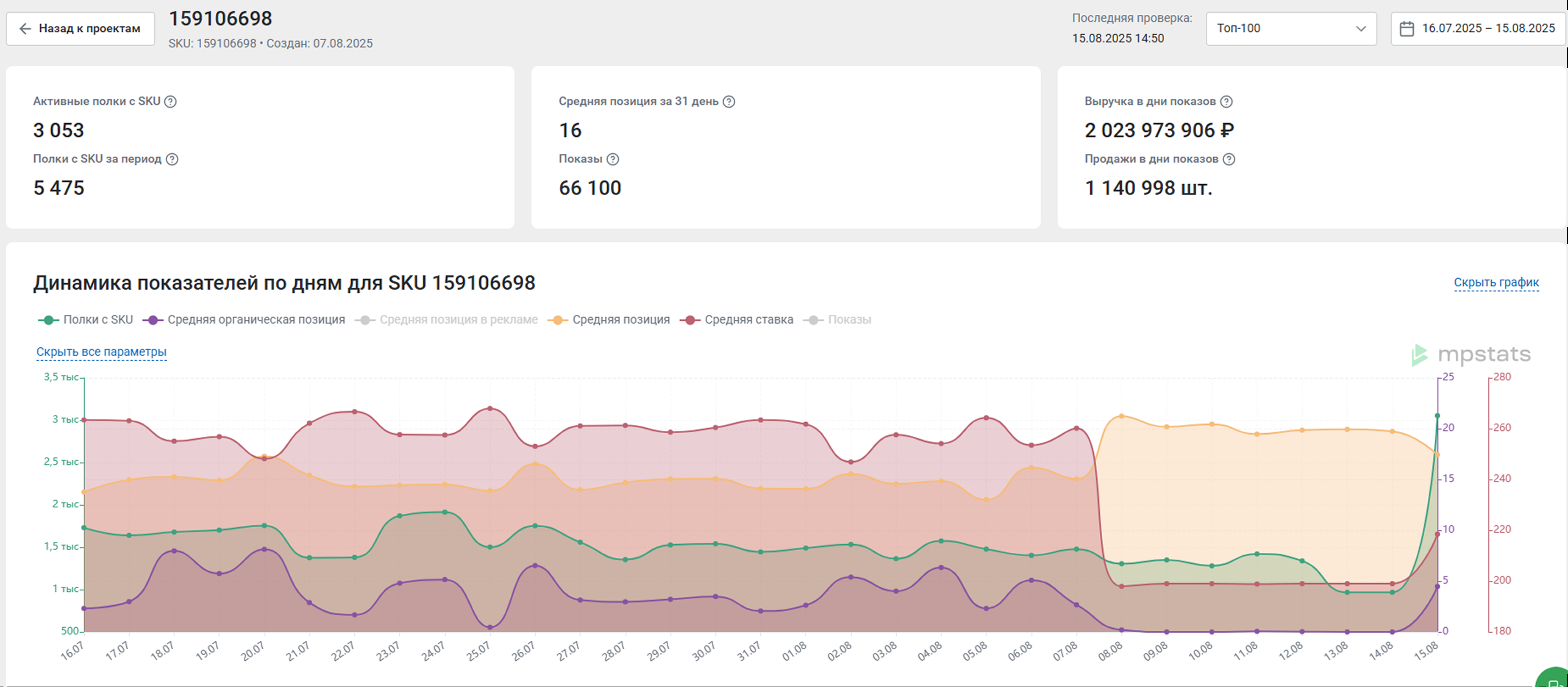Click help icon next to Активные полки с SKU
Screen dimensions: 1568x687
pos(170,102)
